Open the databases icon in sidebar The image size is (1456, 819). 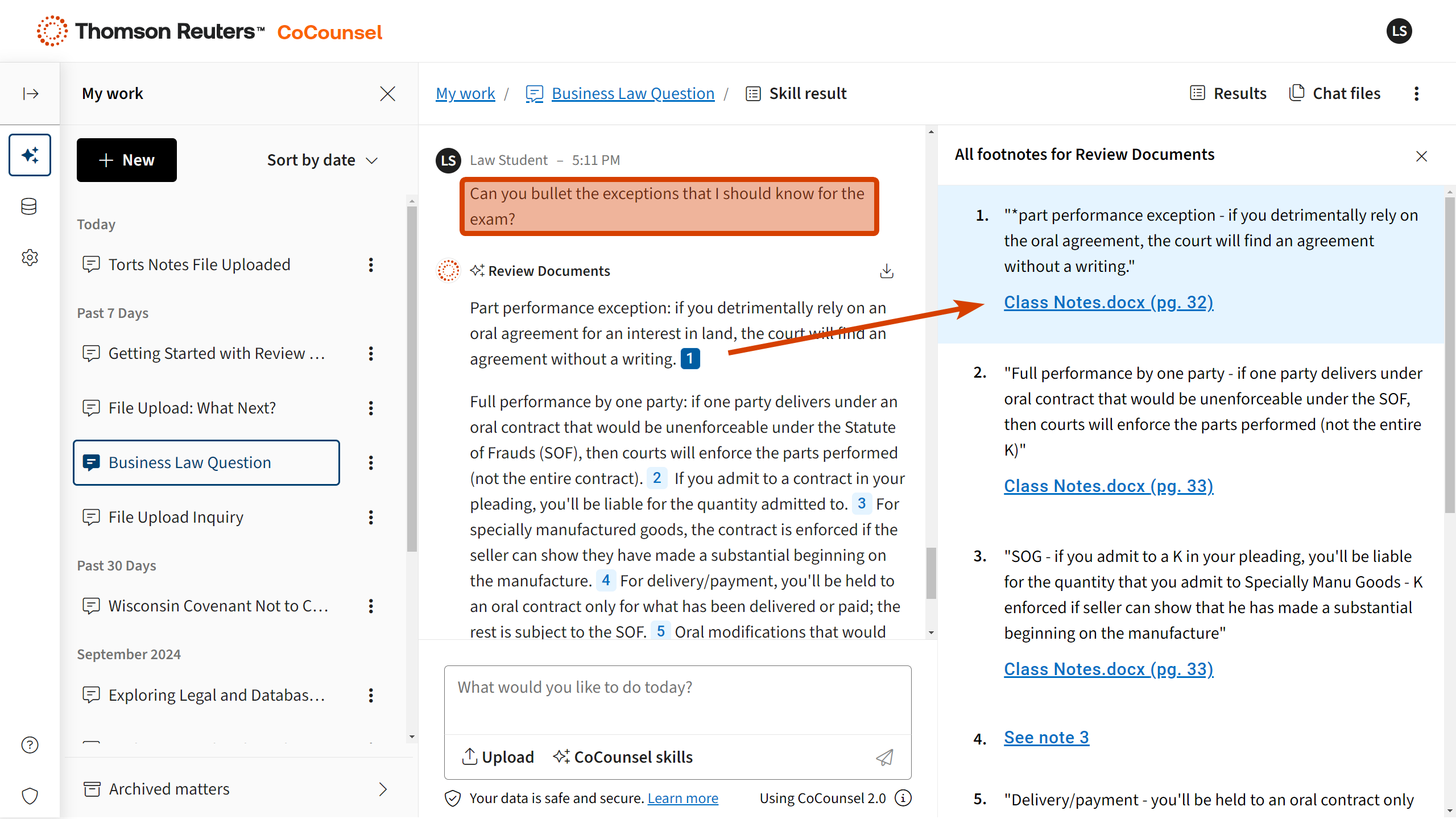29,206
